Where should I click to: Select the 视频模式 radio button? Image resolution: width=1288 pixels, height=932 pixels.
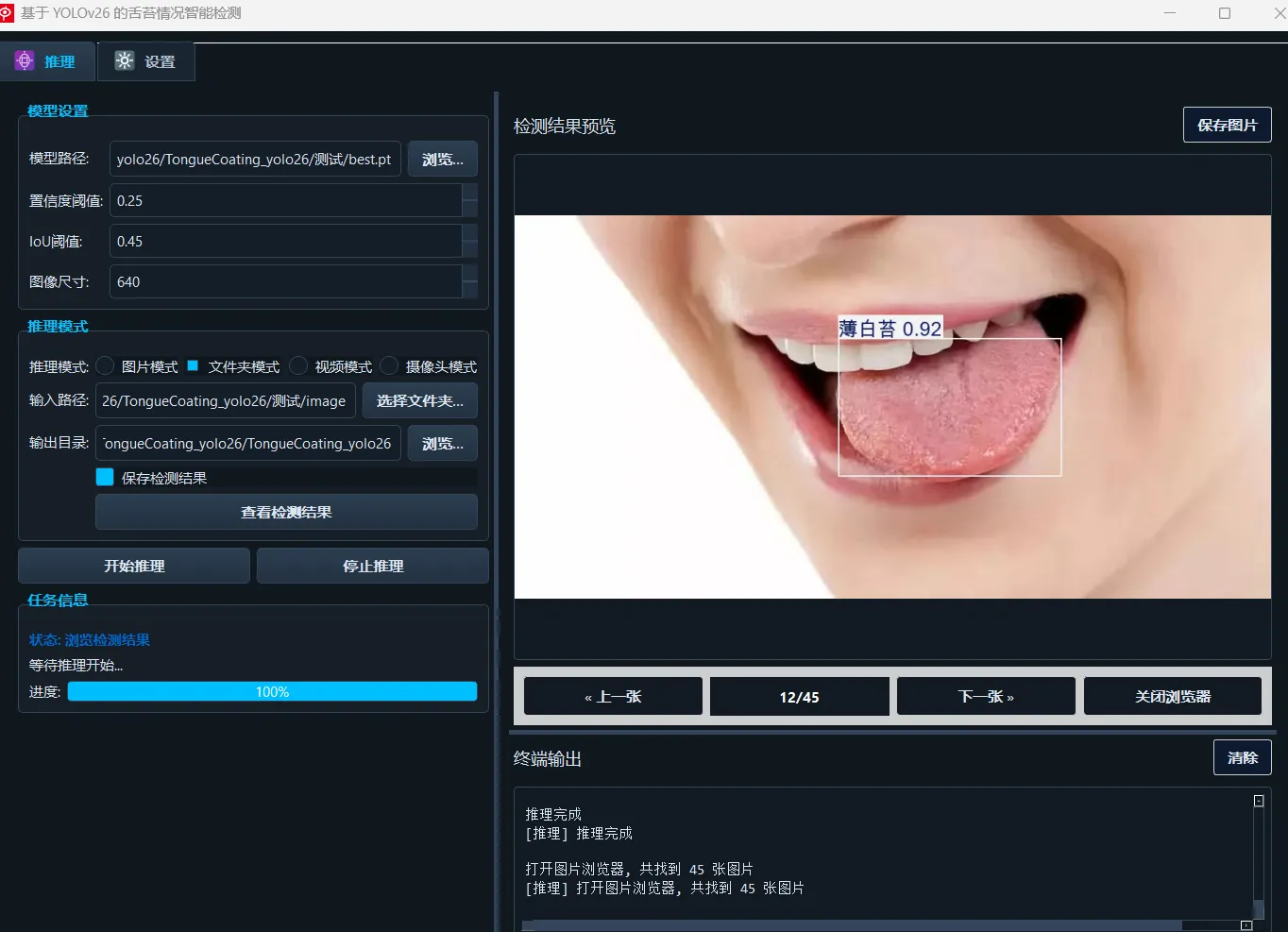298,366
